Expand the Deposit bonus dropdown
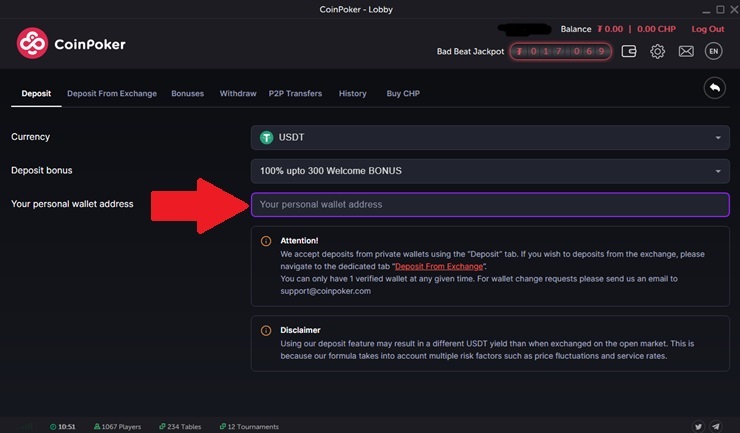 [x=490, y=171]
